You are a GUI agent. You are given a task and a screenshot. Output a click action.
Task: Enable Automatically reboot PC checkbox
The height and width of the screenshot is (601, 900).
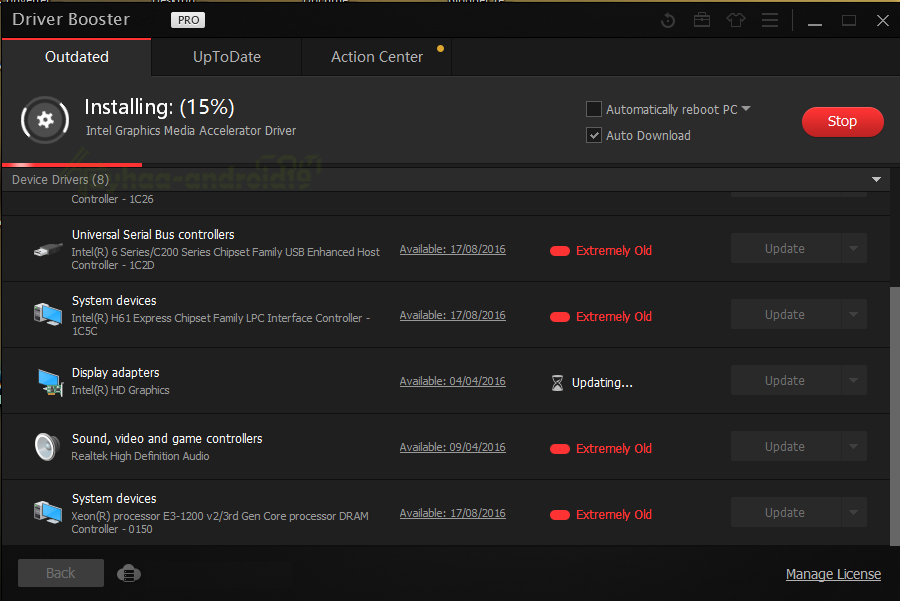pyautogui.click(x=594, y=109)
